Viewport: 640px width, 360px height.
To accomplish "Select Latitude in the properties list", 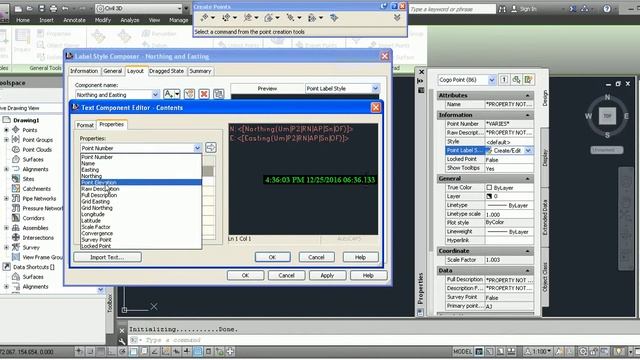I will [141, 220].
